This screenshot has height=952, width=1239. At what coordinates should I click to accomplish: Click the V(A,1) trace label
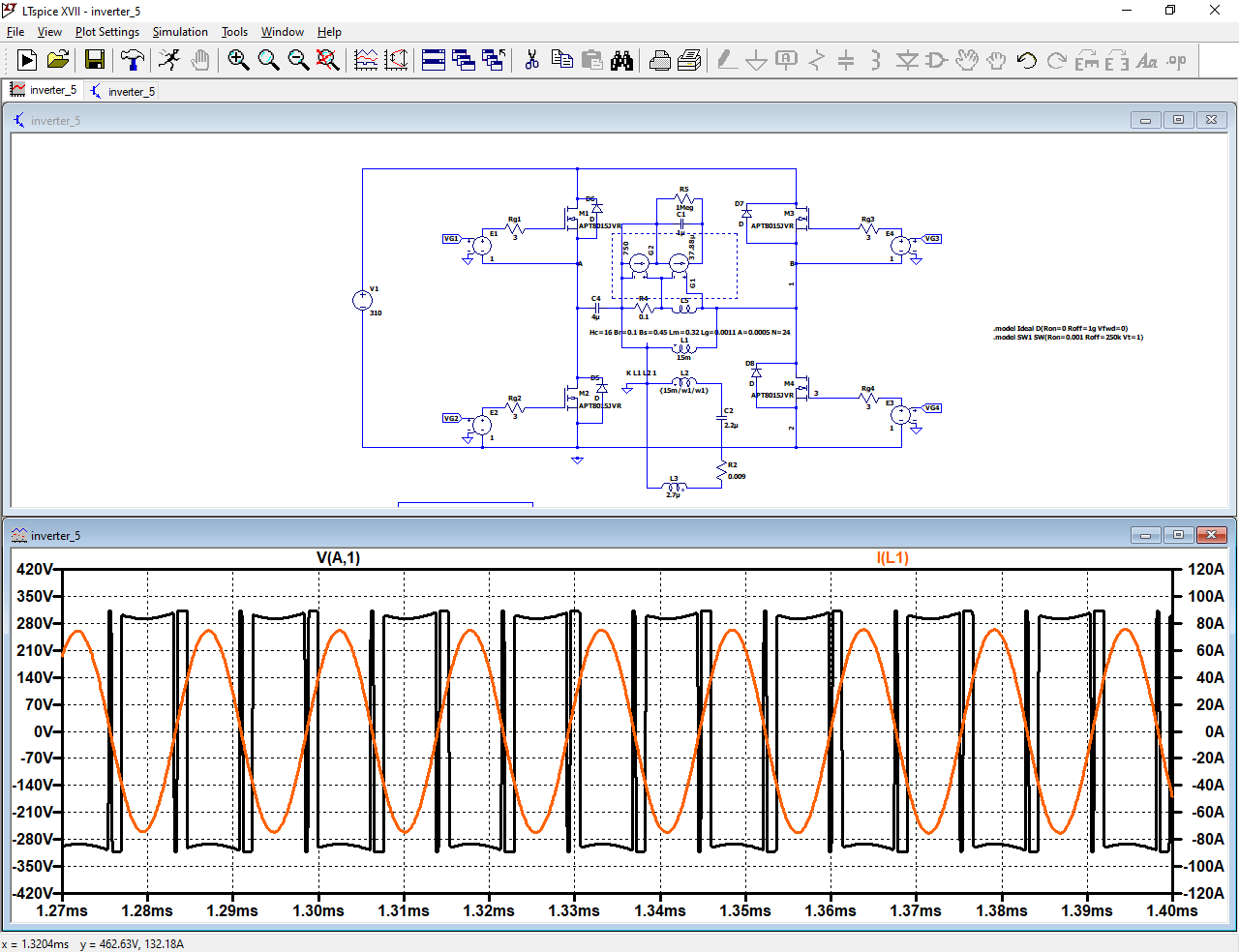pos(338,557)
